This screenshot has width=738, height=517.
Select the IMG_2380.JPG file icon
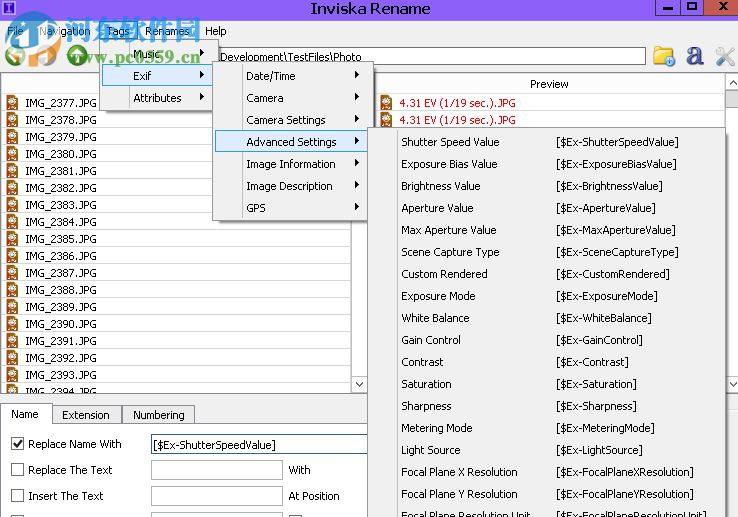[x=13, y=154]
